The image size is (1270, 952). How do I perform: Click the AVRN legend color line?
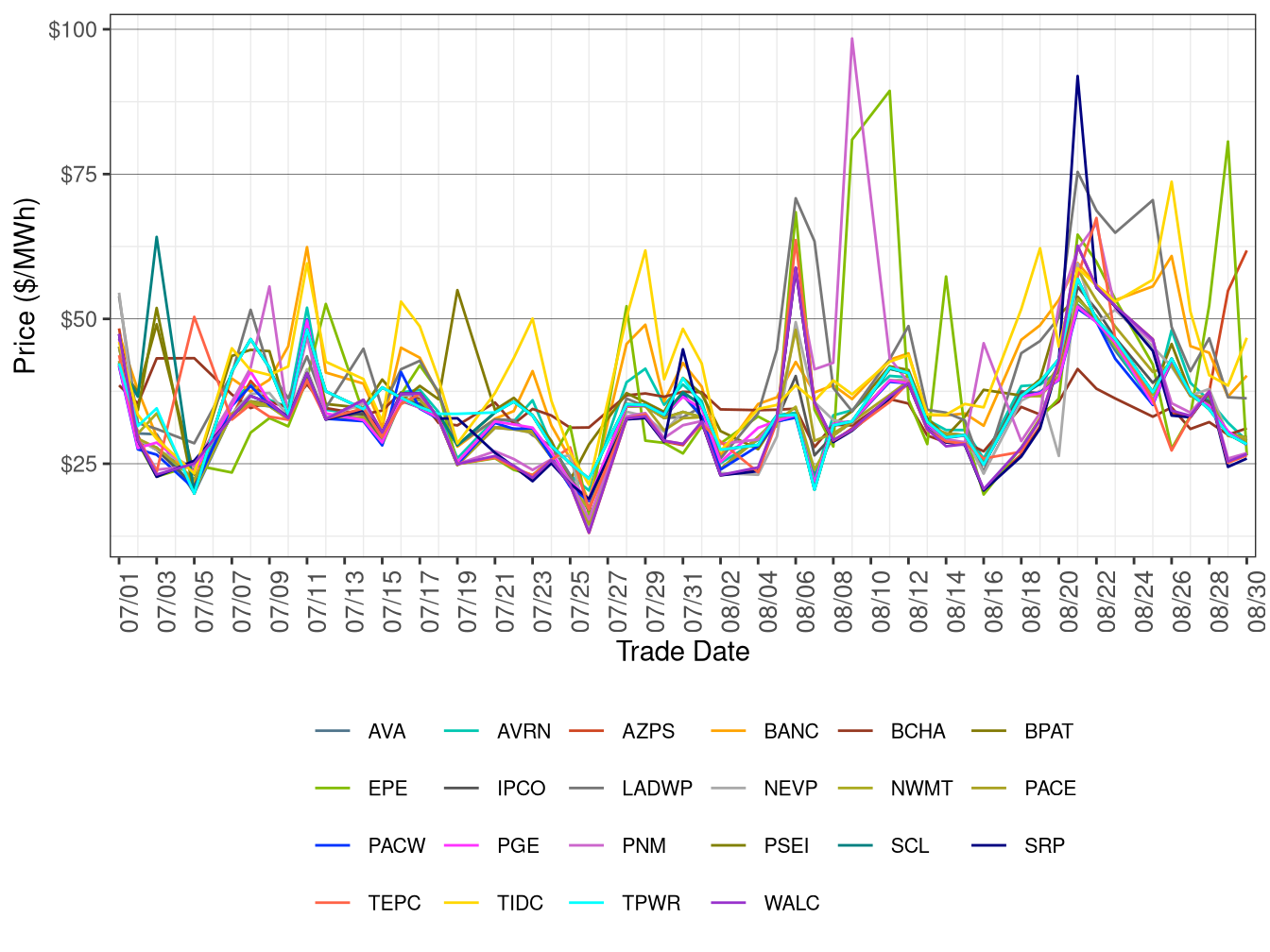460,732
